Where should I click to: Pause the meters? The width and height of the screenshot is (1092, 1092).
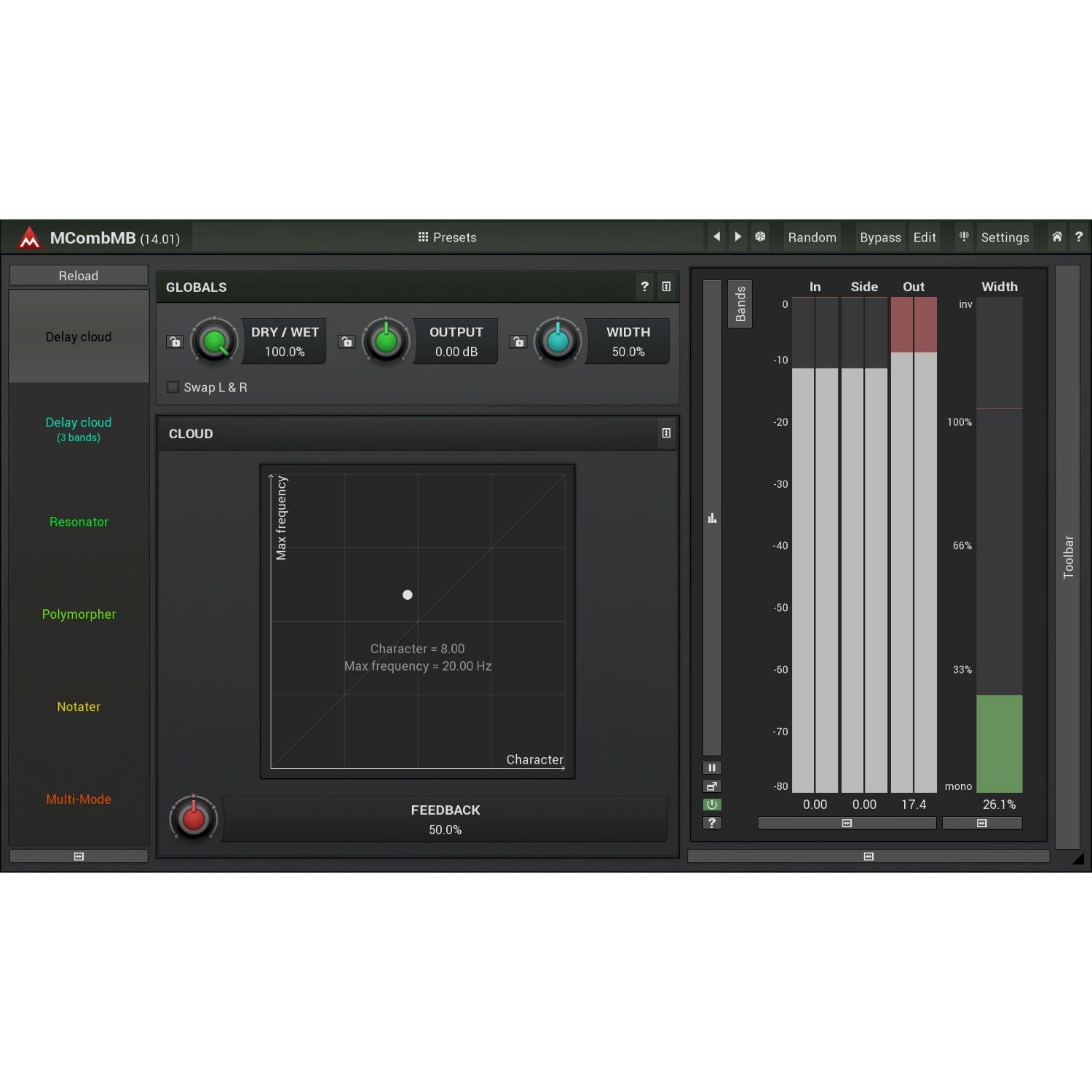pyautogui.click(x=712, y=767)
